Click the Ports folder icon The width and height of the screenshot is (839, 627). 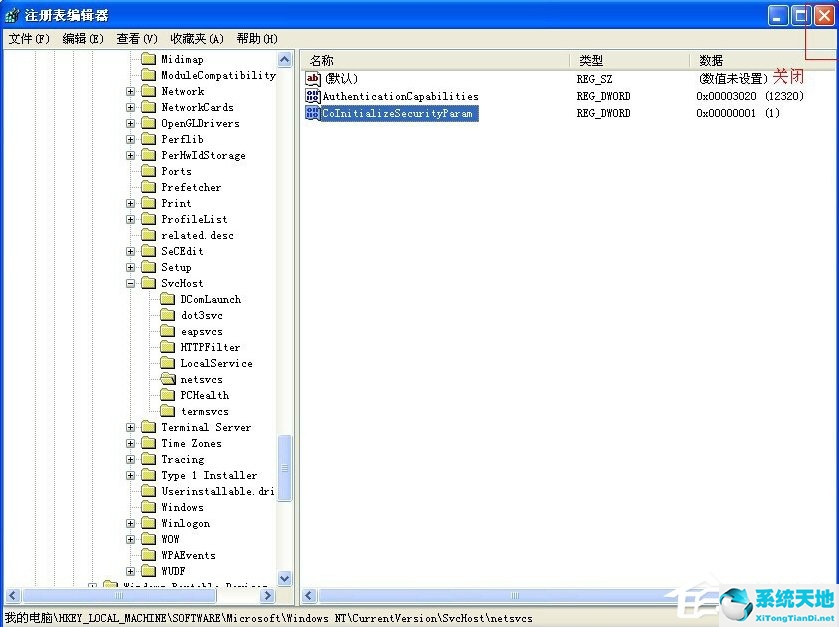pyautogui.click(x=148, y=171)
